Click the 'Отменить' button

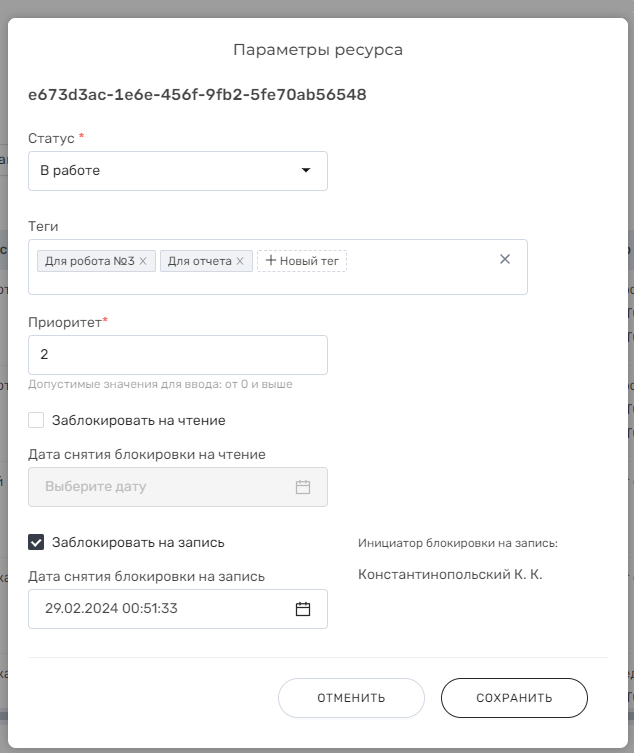point(351,698)
